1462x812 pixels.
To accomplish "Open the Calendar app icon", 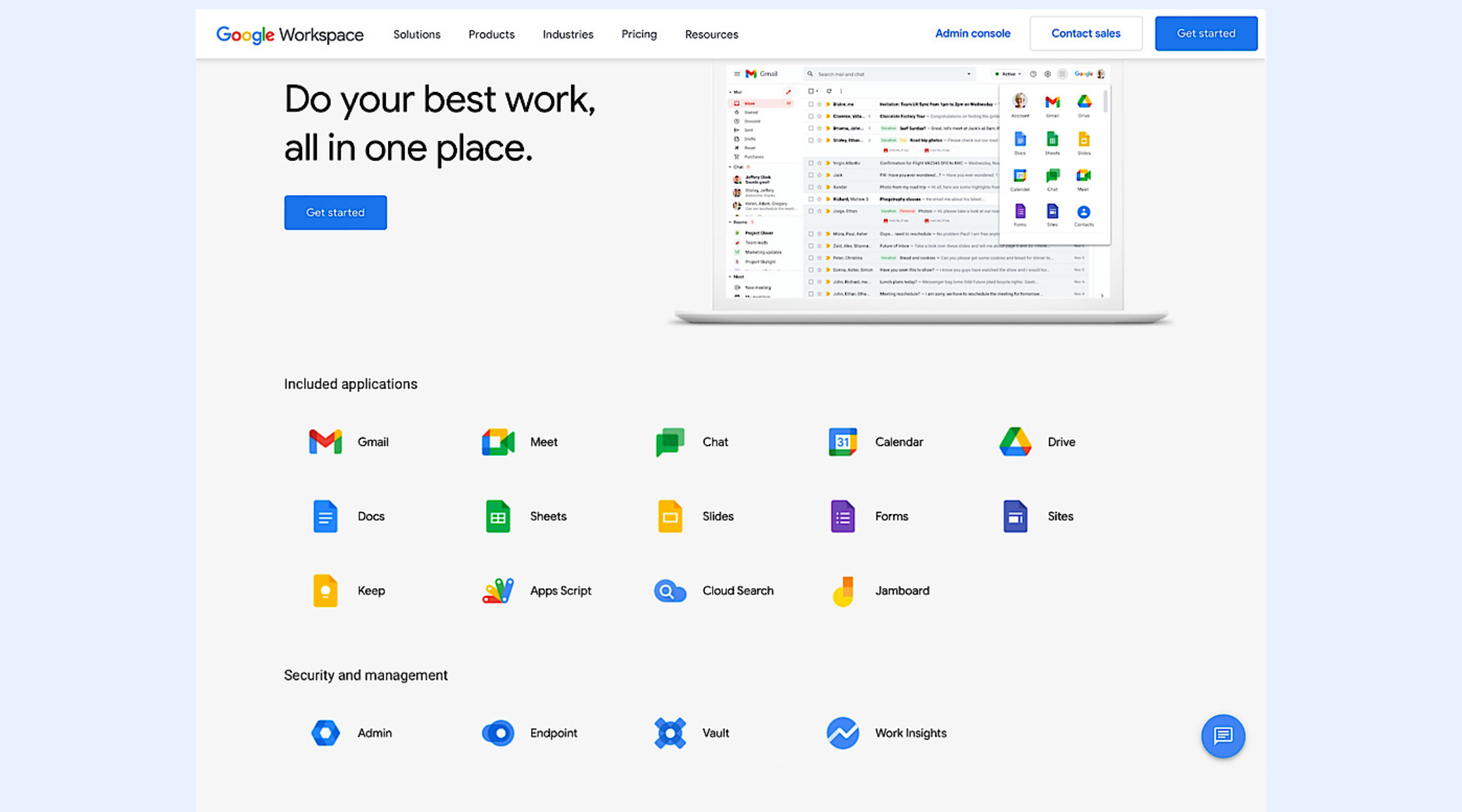I will click(843, 442).
